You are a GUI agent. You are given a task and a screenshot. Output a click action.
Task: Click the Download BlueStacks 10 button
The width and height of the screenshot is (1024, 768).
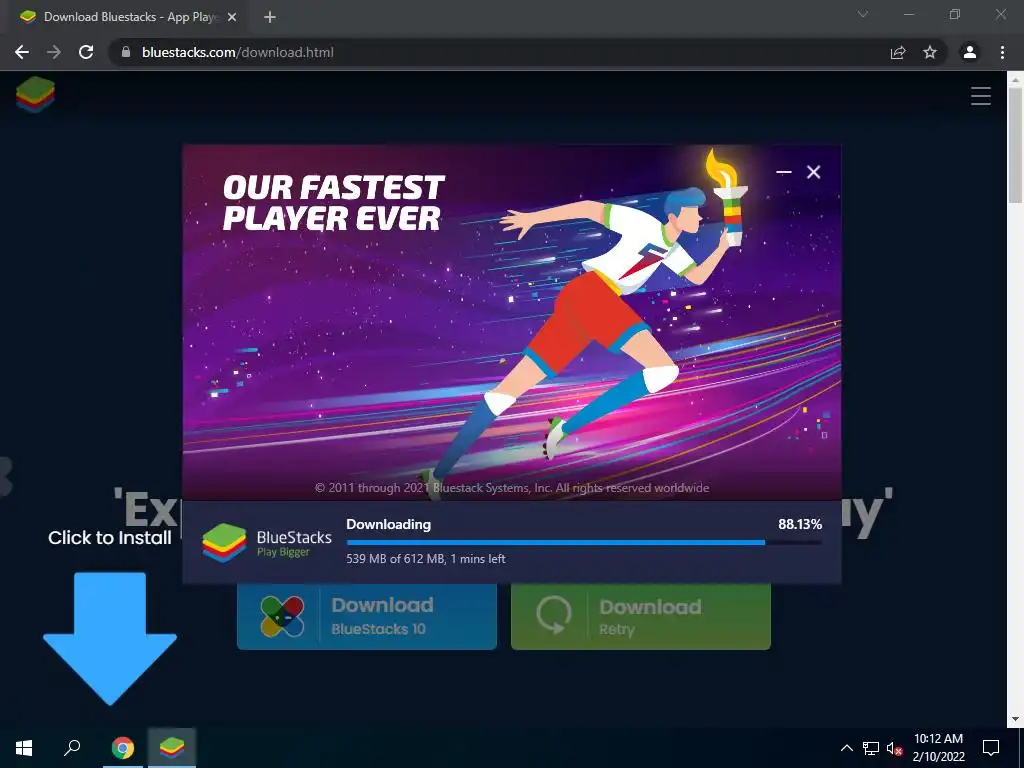pos(366,616)
